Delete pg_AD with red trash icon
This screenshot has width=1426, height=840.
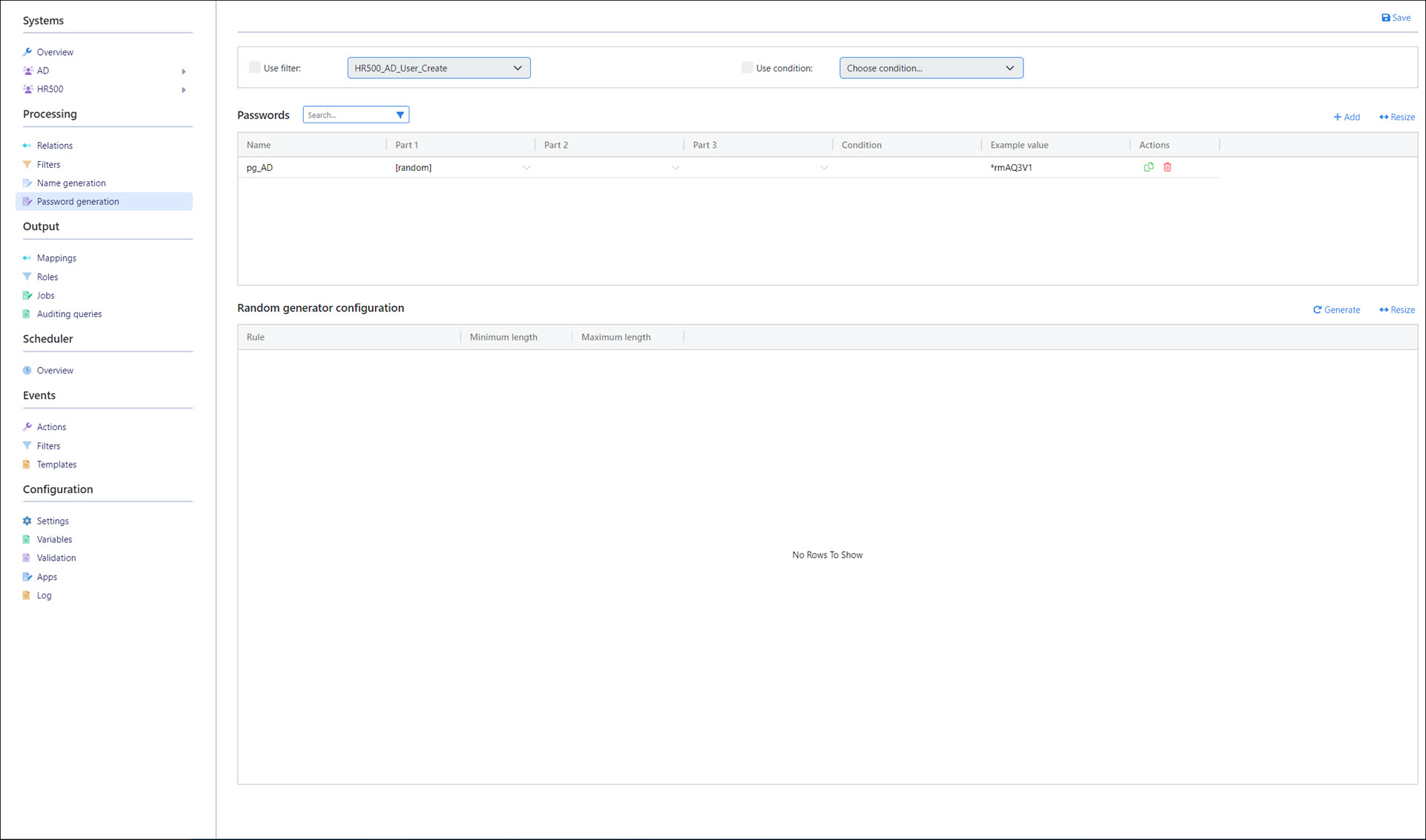pyautogui.click(x=1168, y=167)
